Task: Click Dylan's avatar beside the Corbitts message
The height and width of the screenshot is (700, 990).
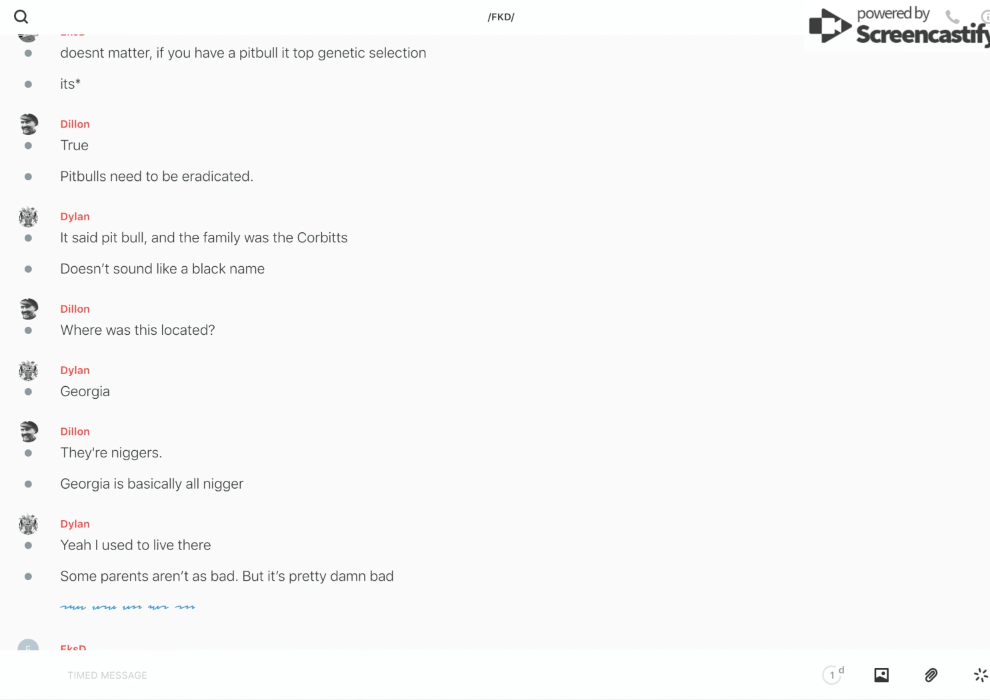Action: [29, 216]
